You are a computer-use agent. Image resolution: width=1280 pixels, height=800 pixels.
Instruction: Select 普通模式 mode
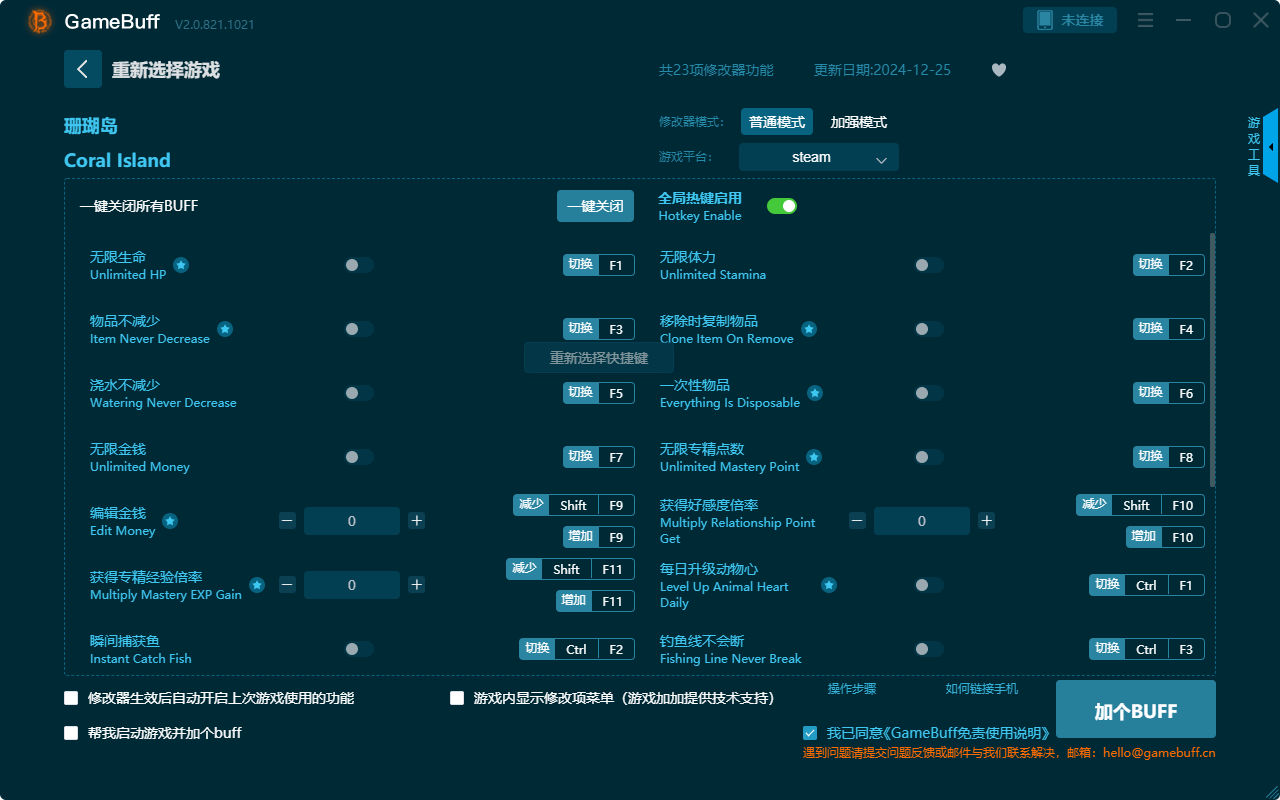776,121
